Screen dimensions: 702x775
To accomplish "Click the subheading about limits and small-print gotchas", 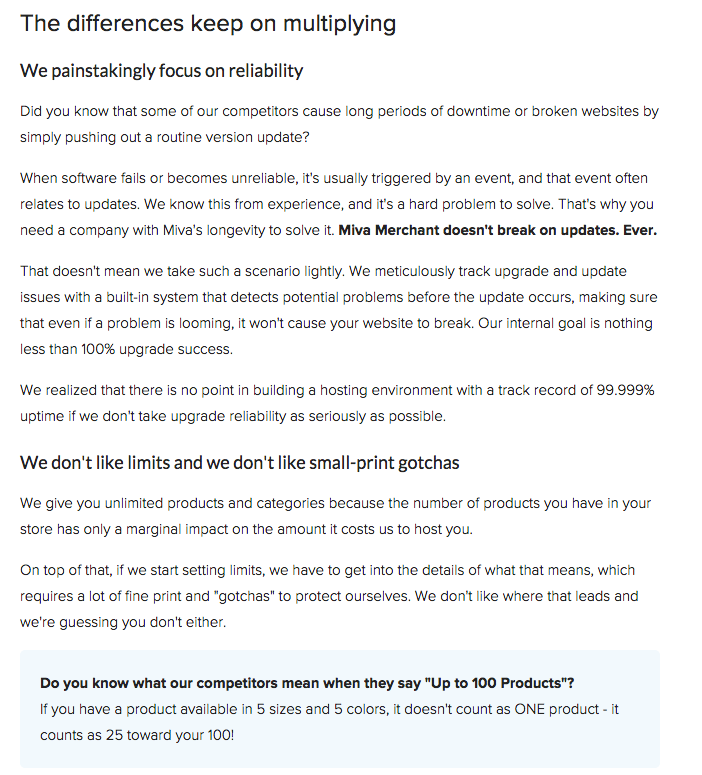I will click(240, 463).
